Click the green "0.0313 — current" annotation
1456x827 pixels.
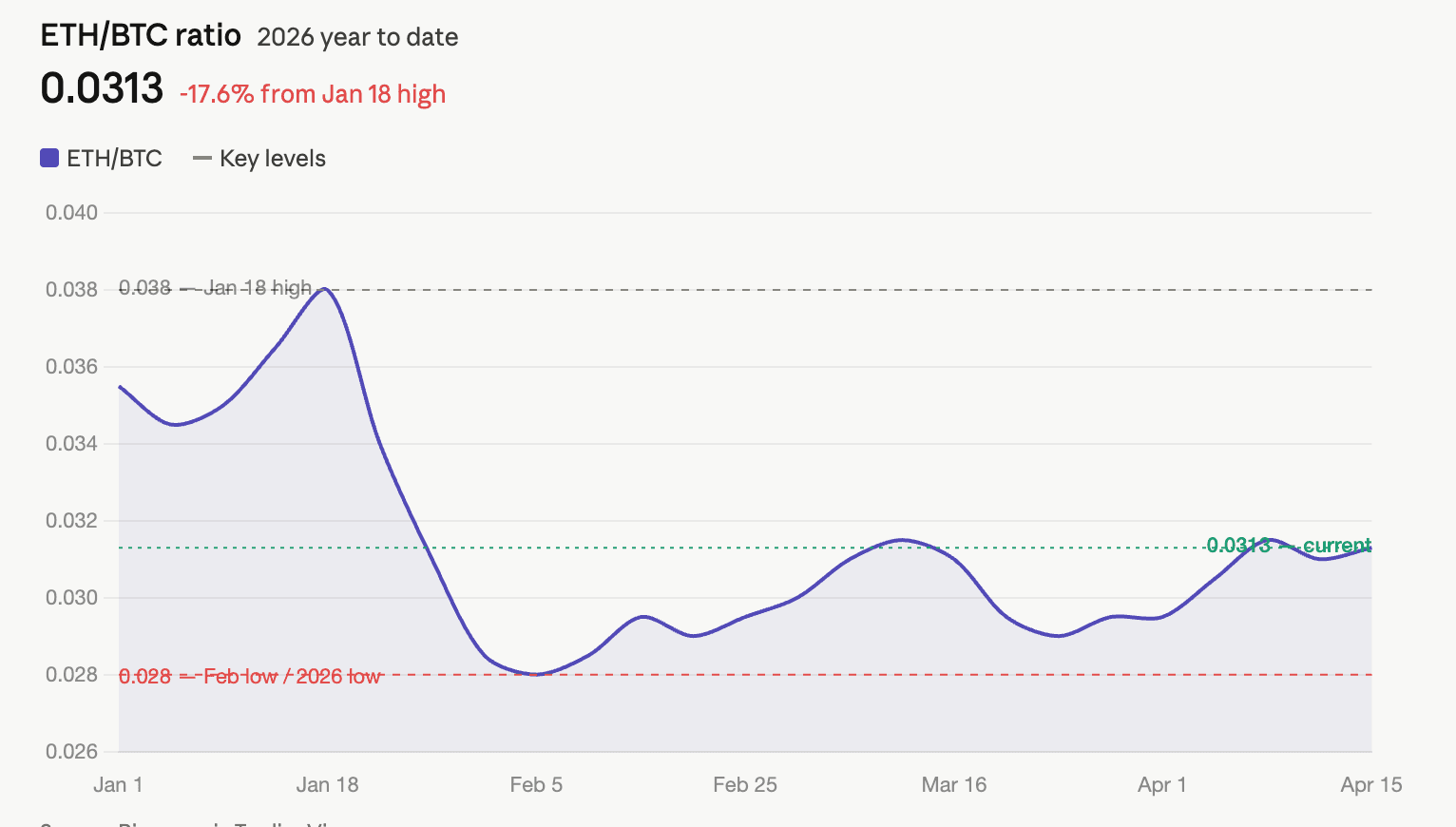click(x=1289, y=546)
